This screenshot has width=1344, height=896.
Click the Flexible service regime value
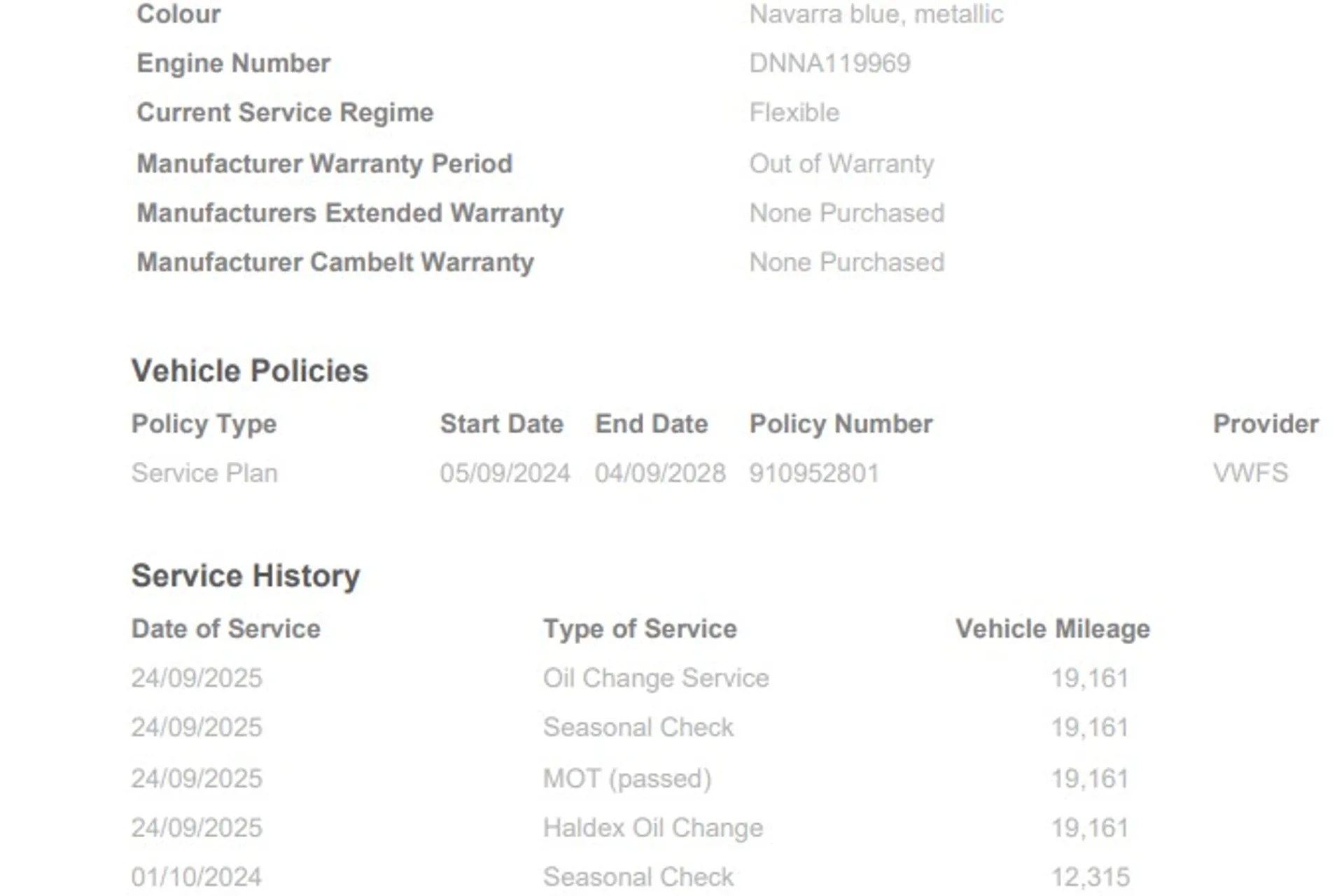(794, 113)
